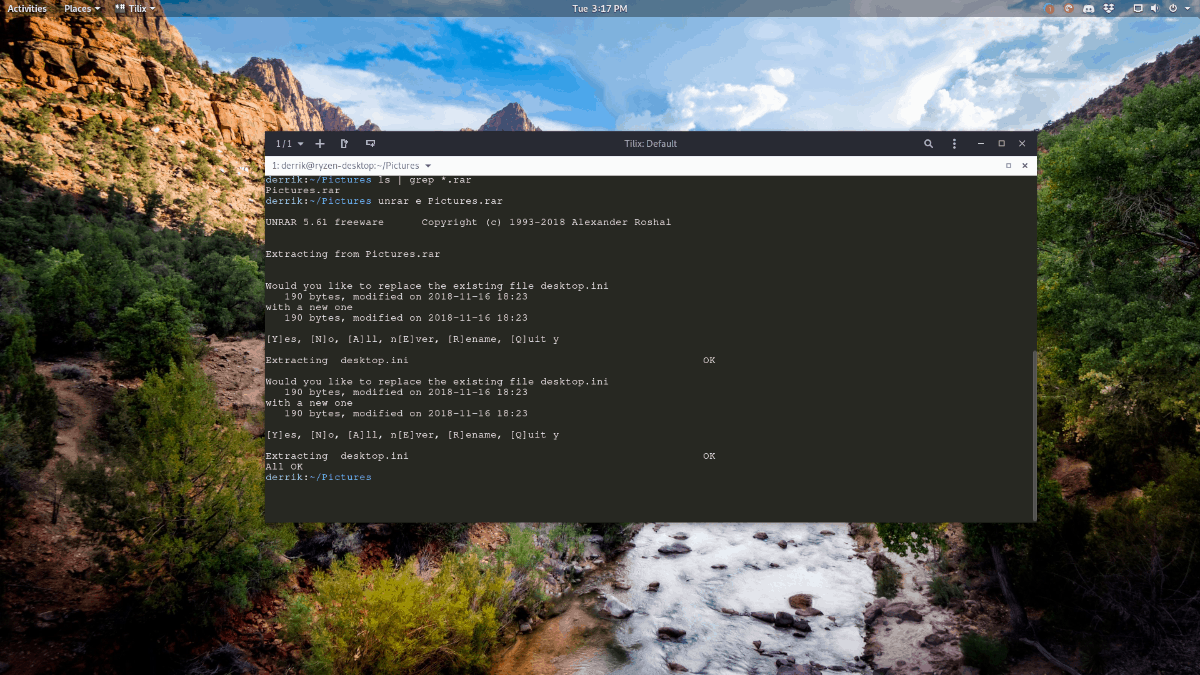
Task: Minimize the Tilix window
Action: 981,144
